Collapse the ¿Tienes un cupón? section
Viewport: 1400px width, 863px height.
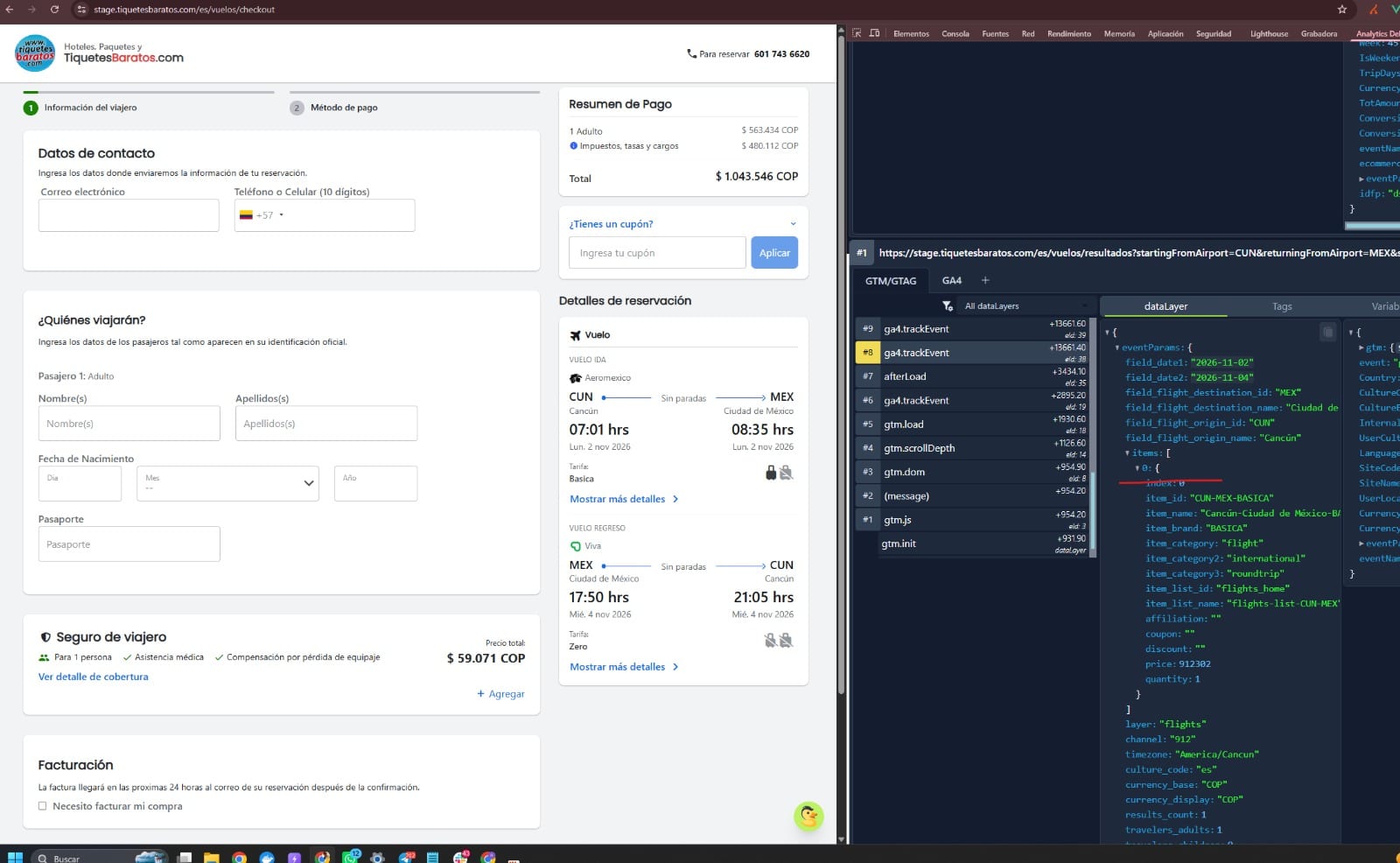793,224
